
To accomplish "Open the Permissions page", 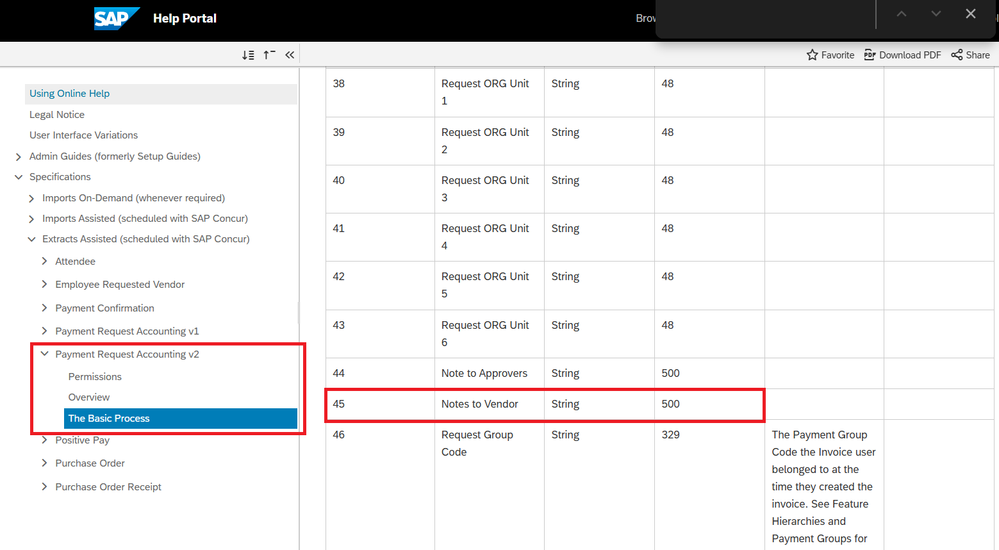I will (x=95, y=377).
